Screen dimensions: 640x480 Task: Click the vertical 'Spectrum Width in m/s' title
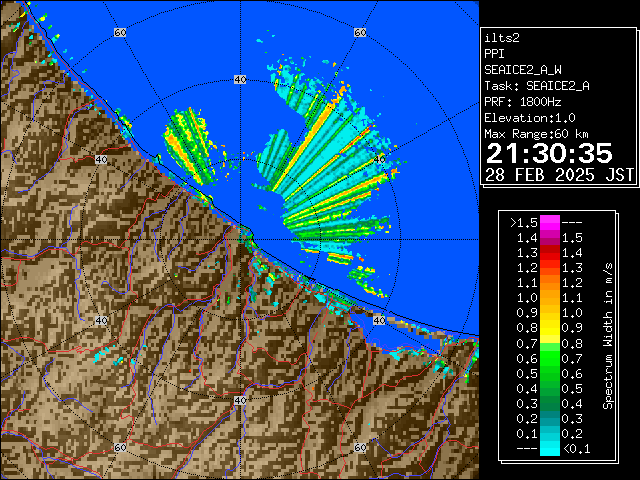608,336
